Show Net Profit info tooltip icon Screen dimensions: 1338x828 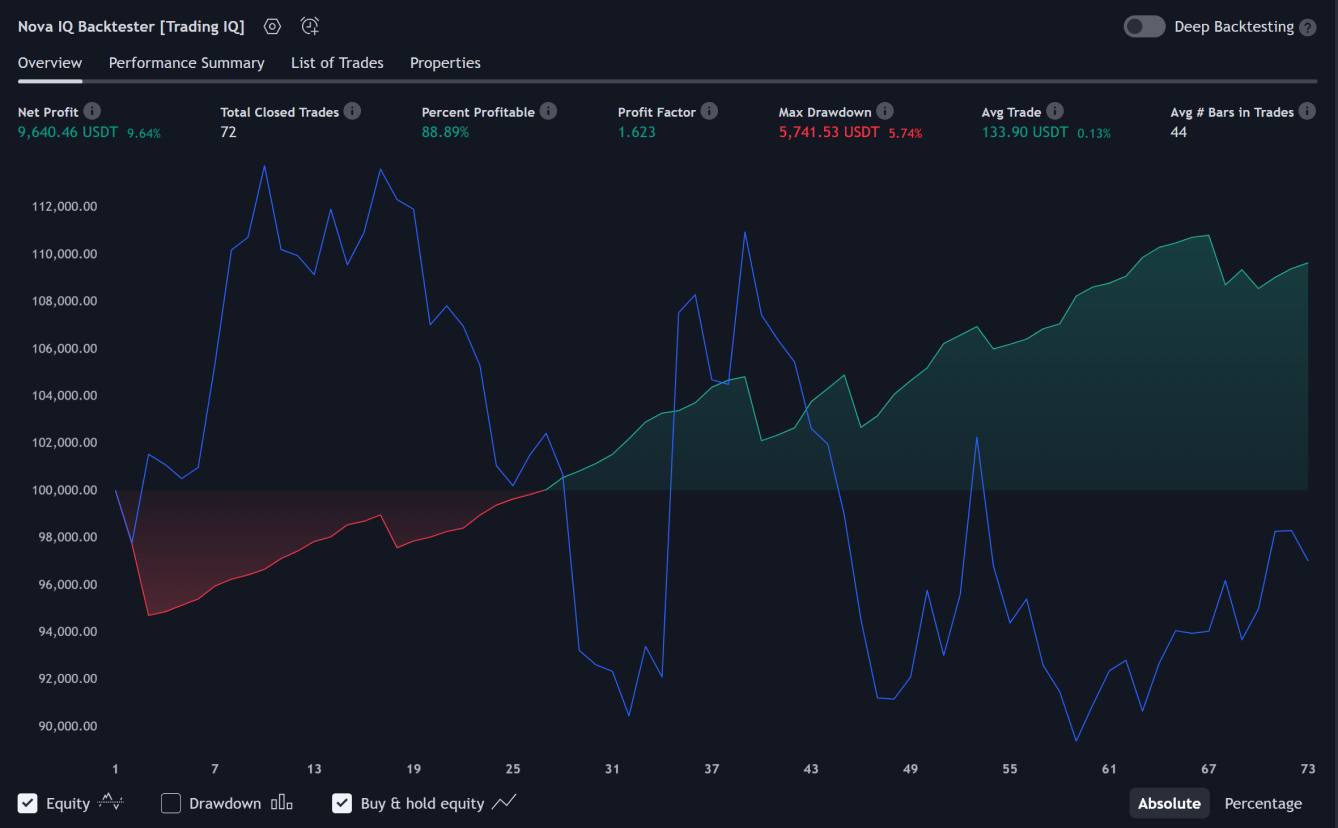pyautogui.click(x=92, y=111)
